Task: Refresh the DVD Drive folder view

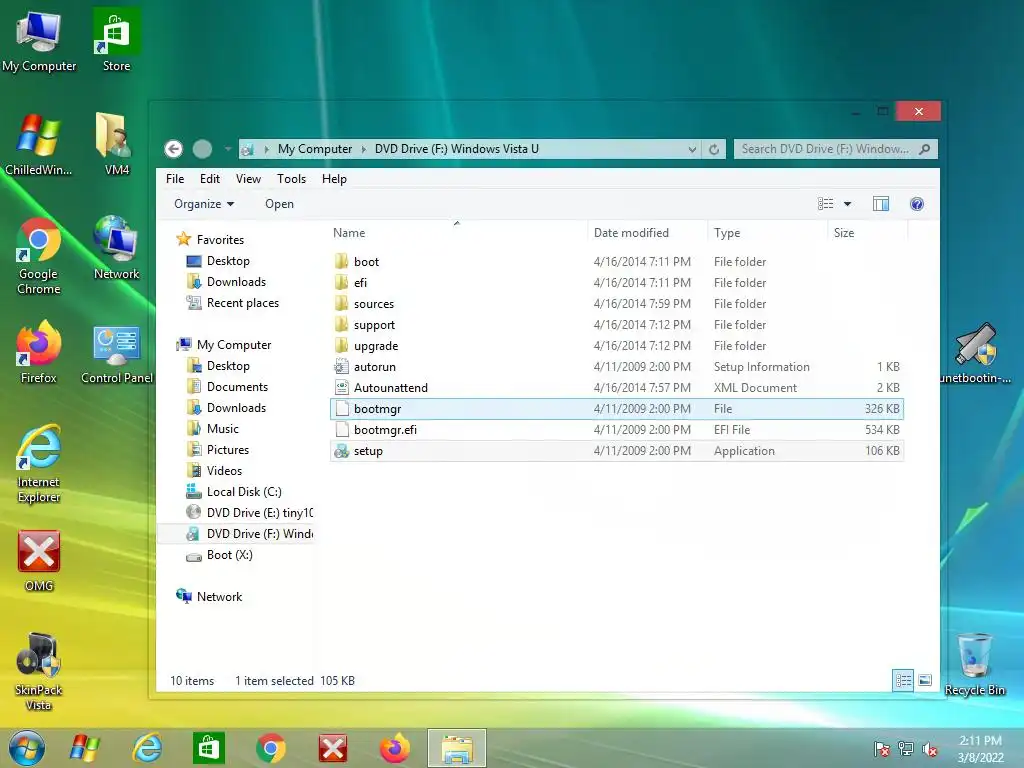Action: [x=714, y=149]
